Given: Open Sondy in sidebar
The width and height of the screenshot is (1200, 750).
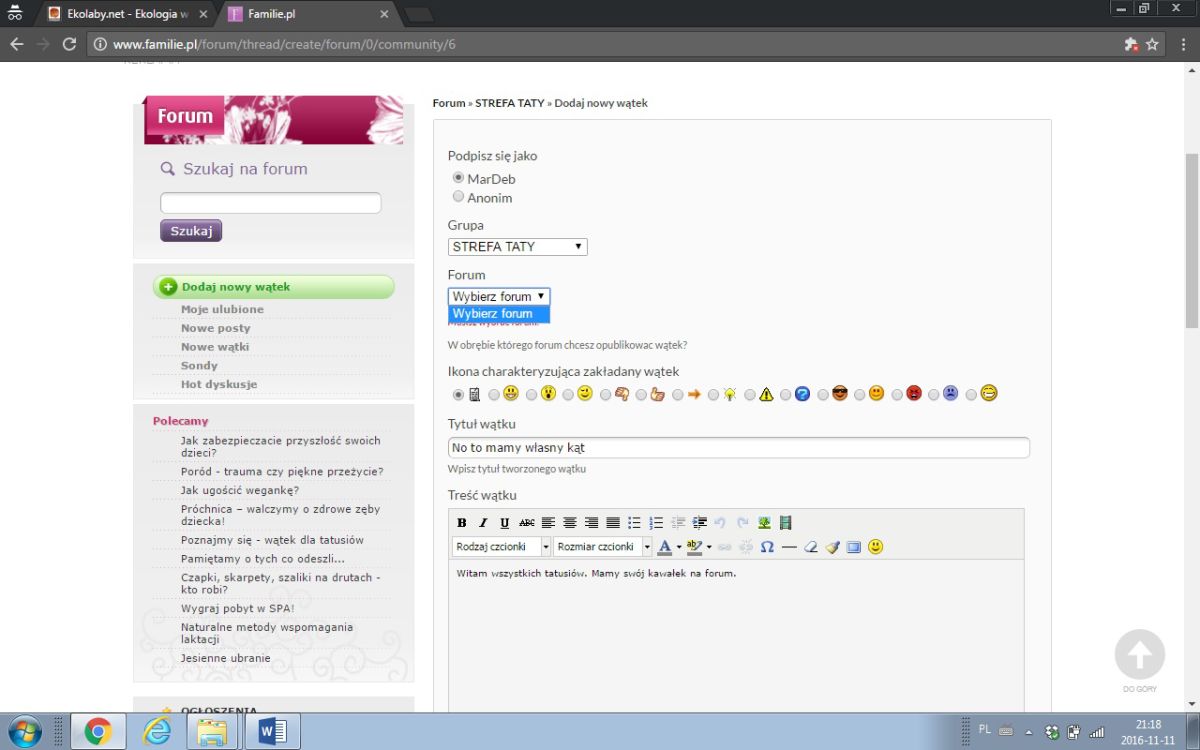Looking at the screenshot, I should pos(199,366).
